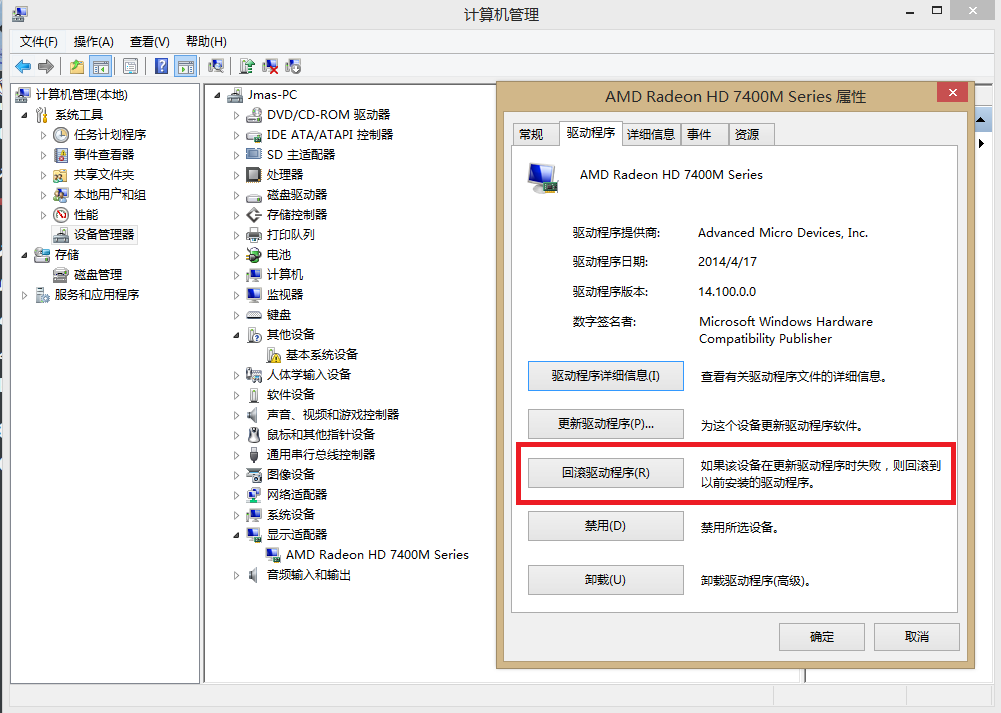Switch to the 常规 tab
Image resolution: width=1001 pixels, height=713 pixels.
(535, 134)
